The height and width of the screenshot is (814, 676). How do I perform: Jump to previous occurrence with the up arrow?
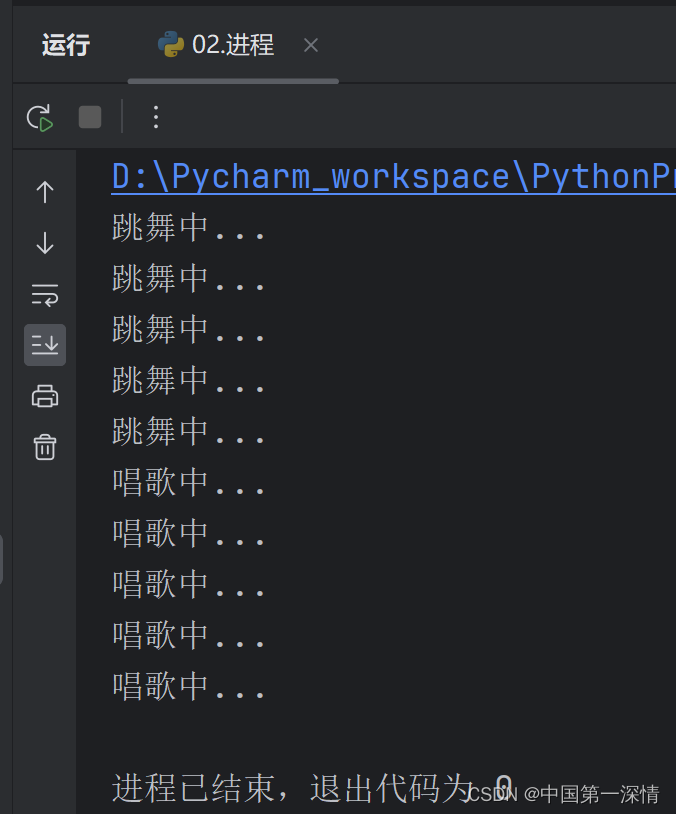pos(44,192)
